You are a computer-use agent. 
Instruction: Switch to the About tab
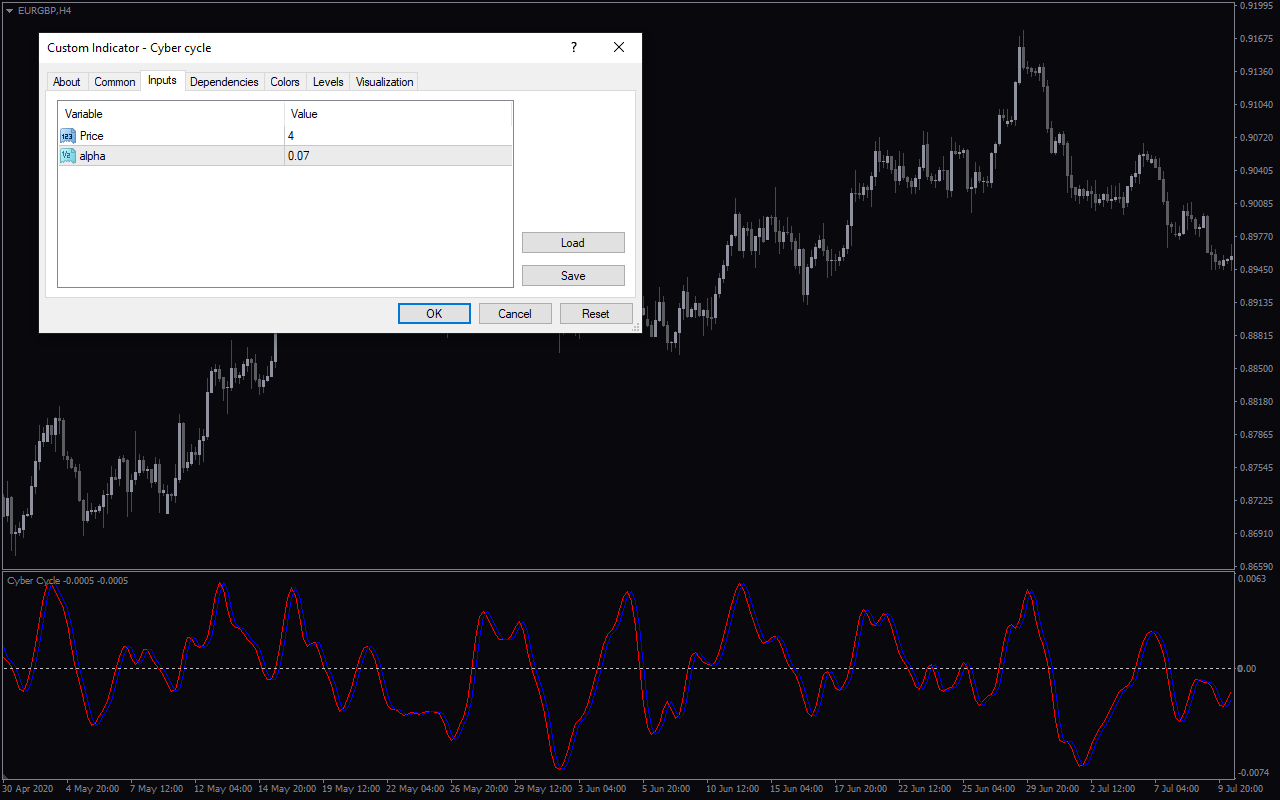click(x=67, y=82)
